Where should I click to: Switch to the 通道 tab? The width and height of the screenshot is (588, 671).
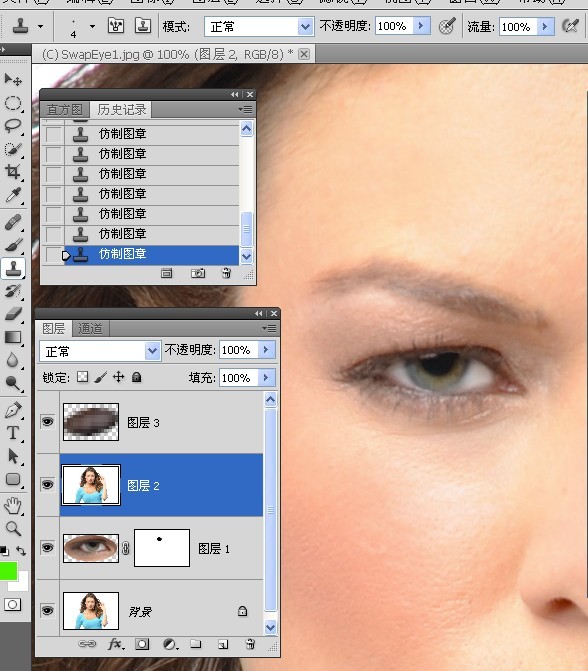coord(90,329)
